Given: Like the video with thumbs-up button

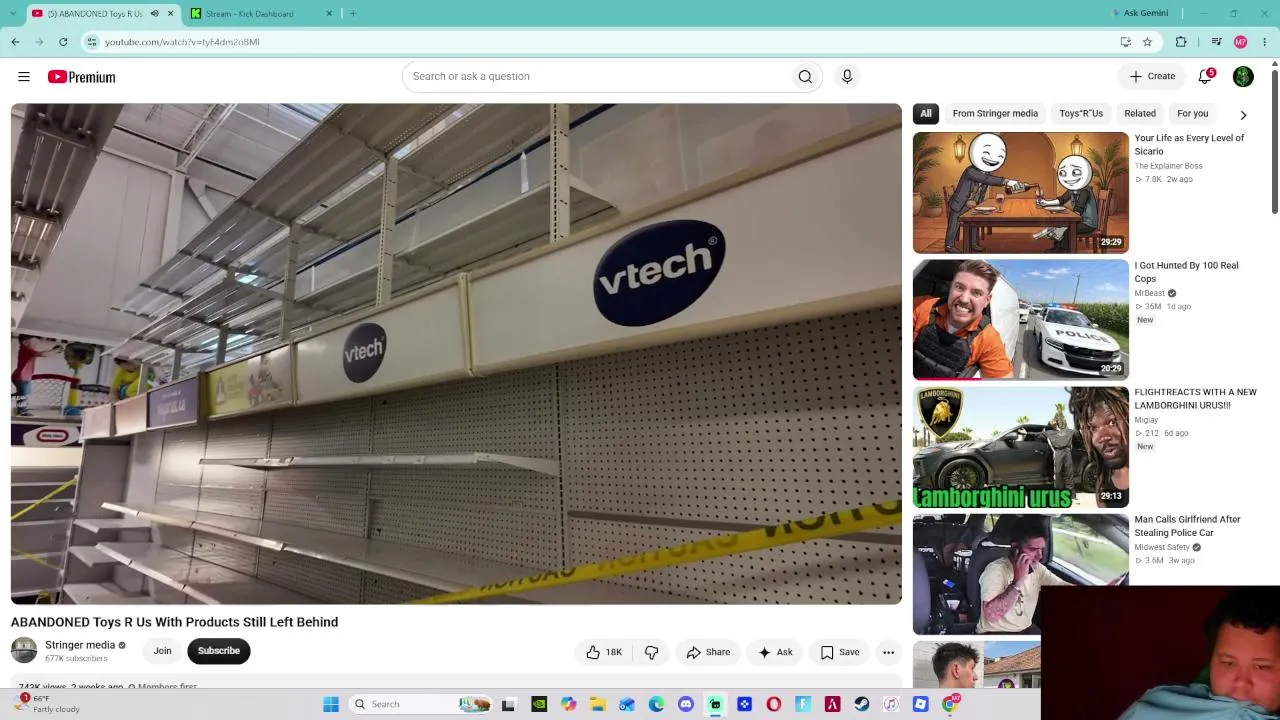Looking at the screenshot, I should (604, 652).
